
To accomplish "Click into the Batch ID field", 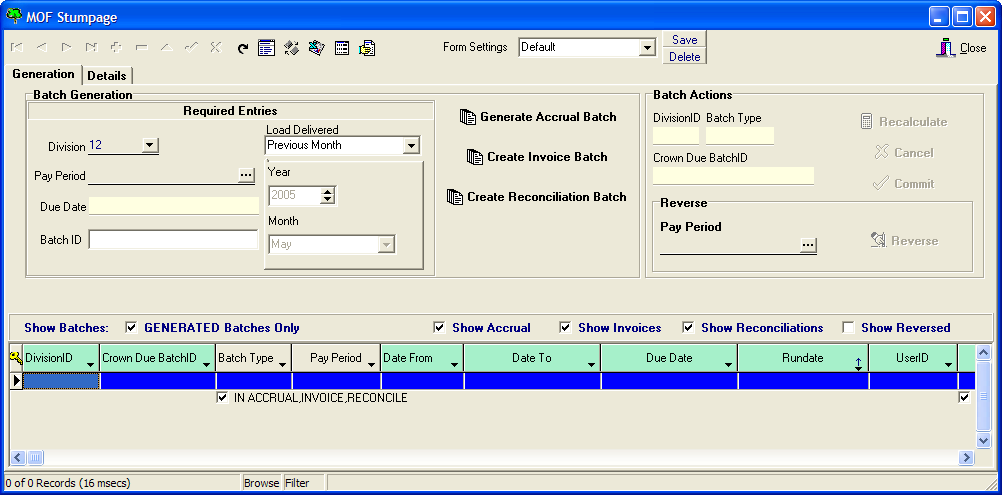I will 173,240.
